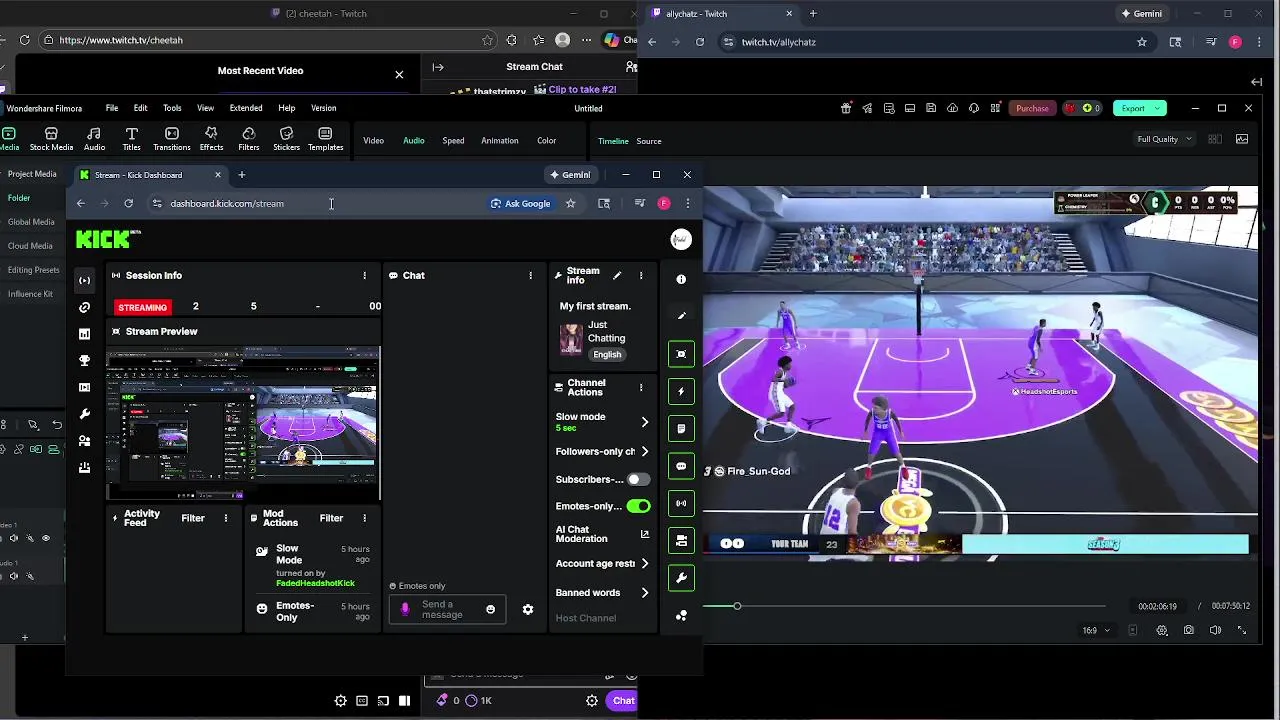The width and height of the screenshot is (1280, 720).
Task: Open Kick sidebar wrench settings icon
Action: click(x=84, y=414)
